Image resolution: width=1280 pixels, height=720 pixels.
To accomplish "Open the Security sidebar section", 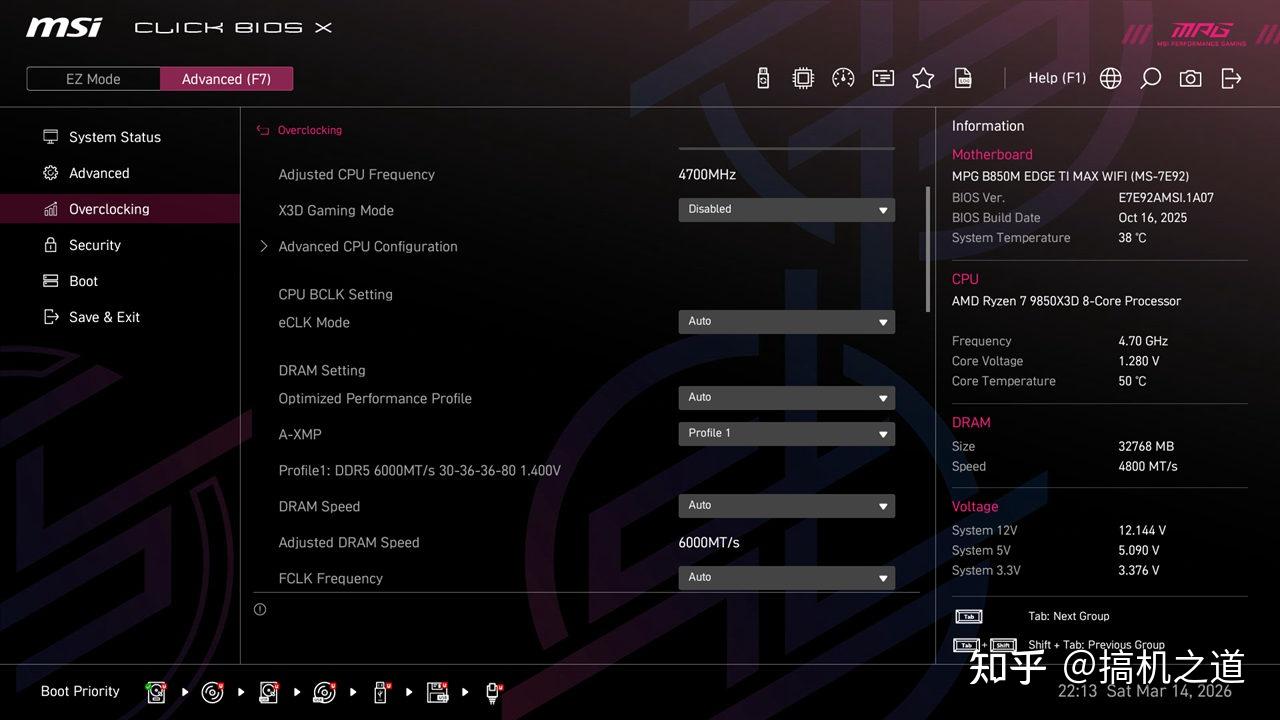I will tap(120, 245).
